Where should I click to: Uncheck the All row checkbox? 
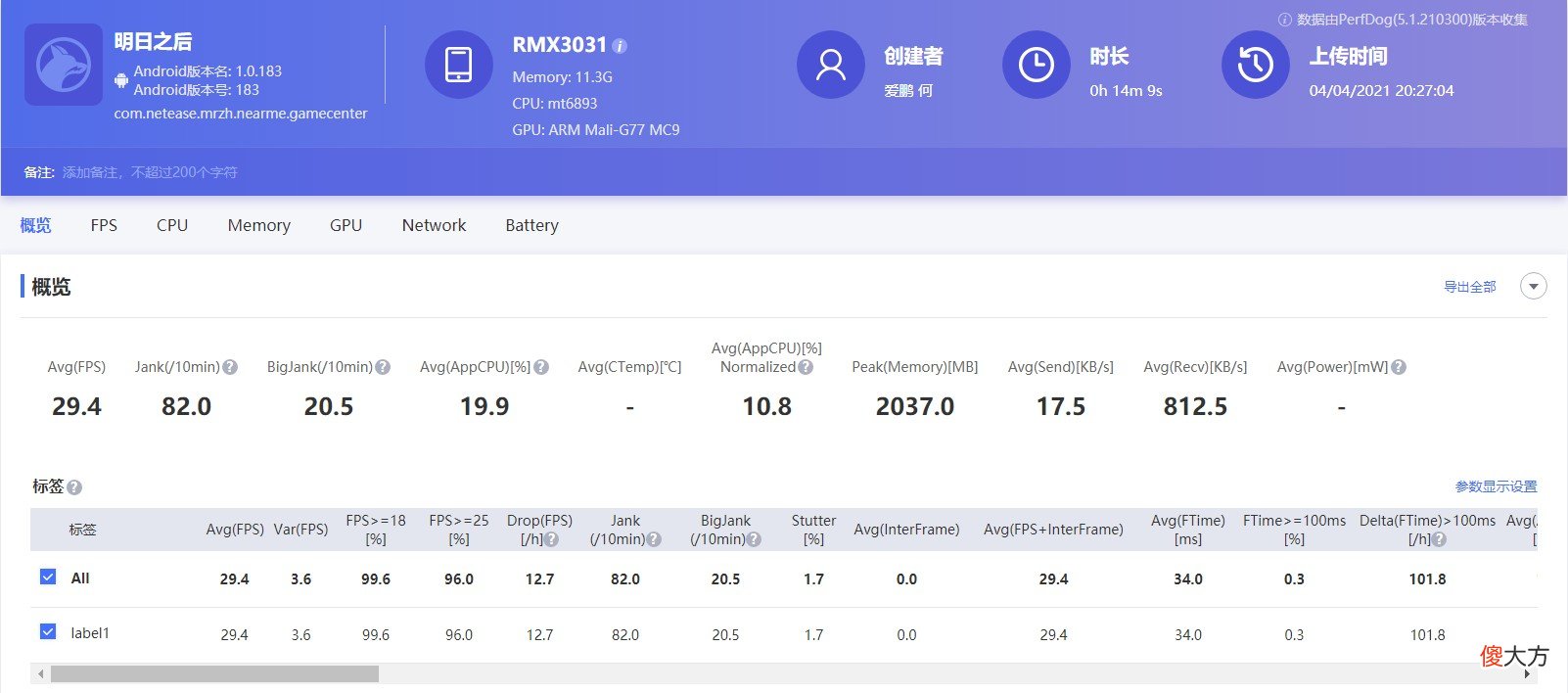click(x=48, y=577)
